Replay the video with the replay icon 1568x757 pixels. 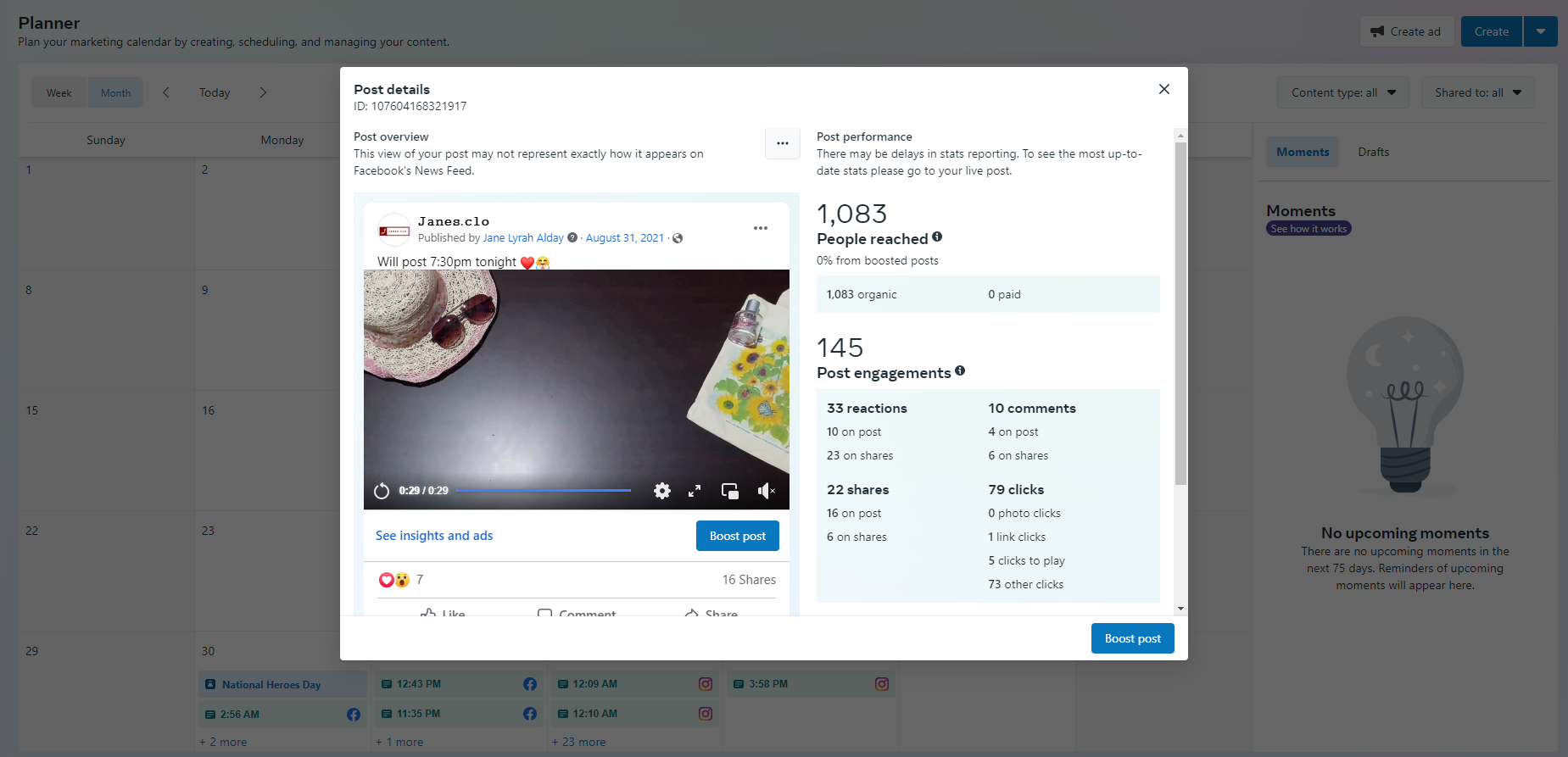382,491
